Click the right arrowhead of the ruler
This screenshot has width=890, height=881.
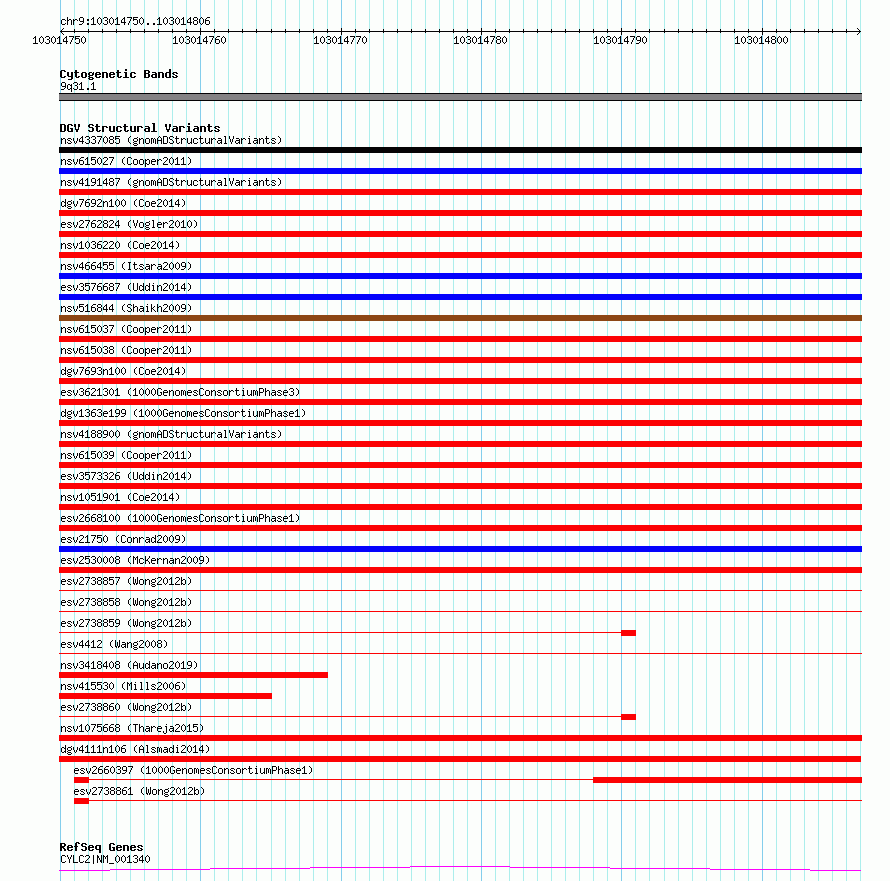click(859, 31)
